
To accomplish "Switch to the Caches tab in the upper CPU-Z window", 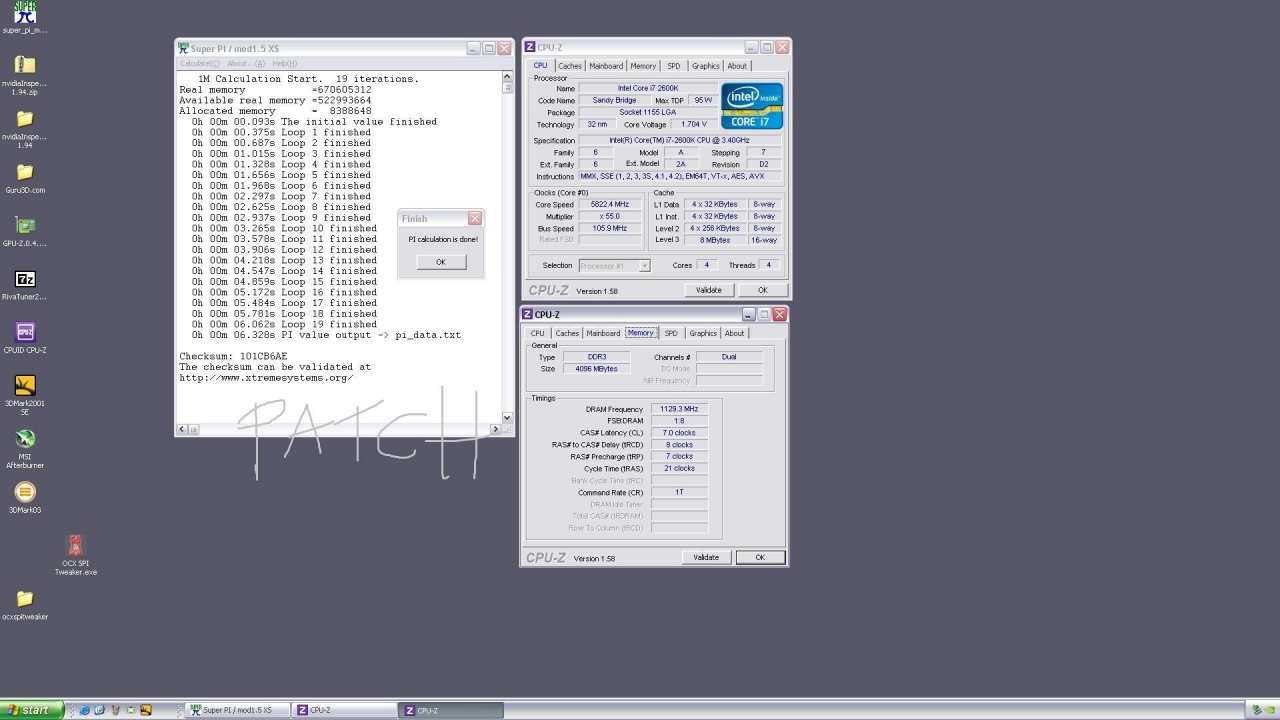I will [570, 66].
